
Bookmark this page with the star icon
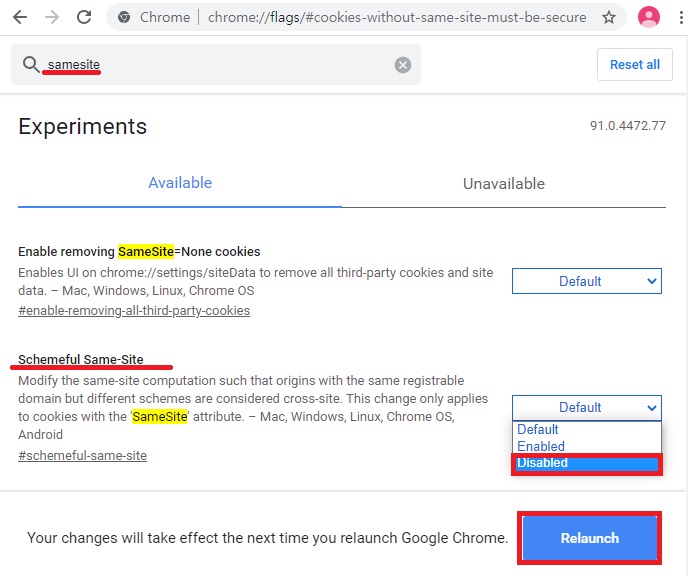click(609, 17)
